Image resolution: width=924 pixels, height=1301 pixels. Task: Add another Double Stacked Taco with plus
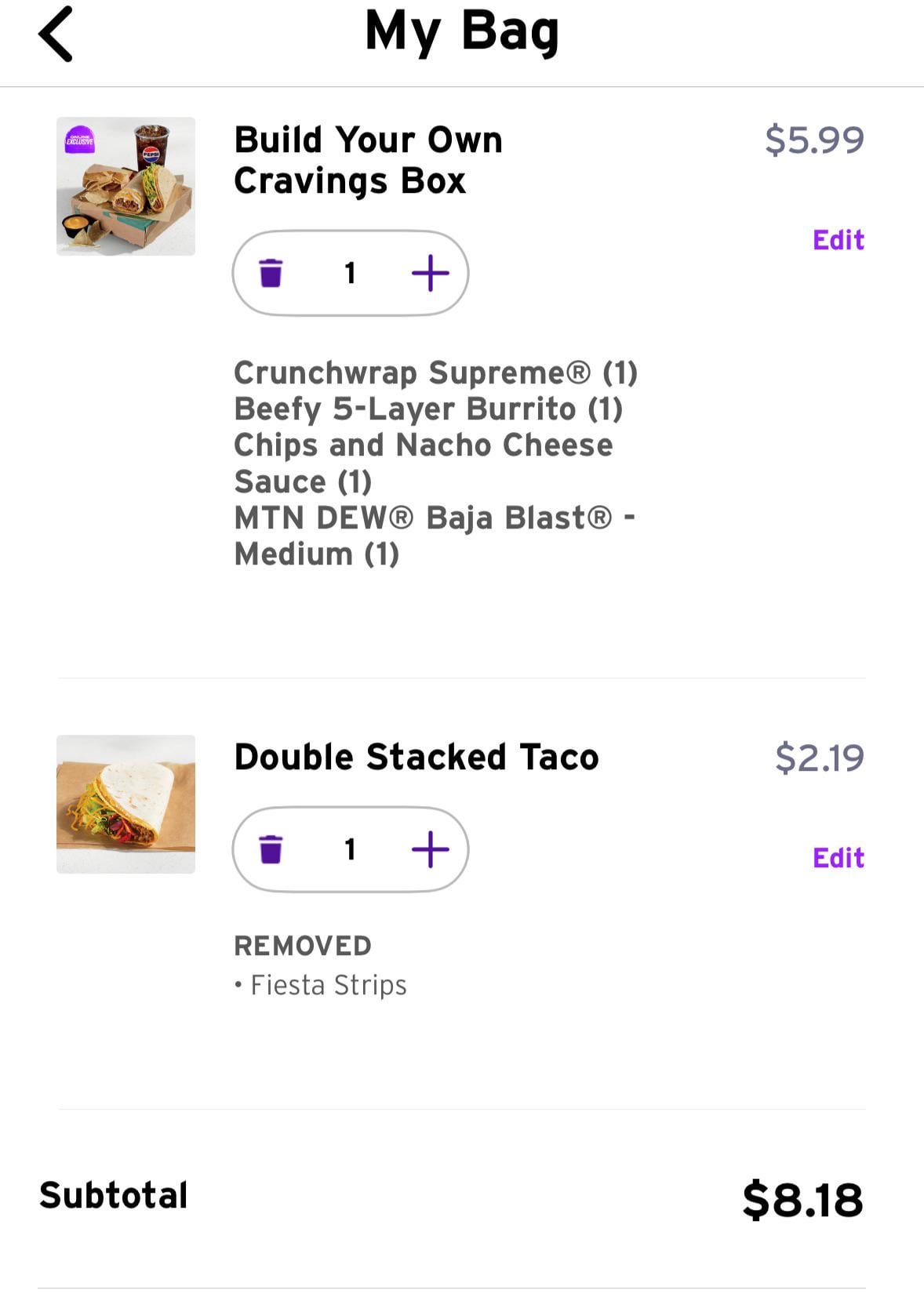pyautogui.click(x=430, y=849)
